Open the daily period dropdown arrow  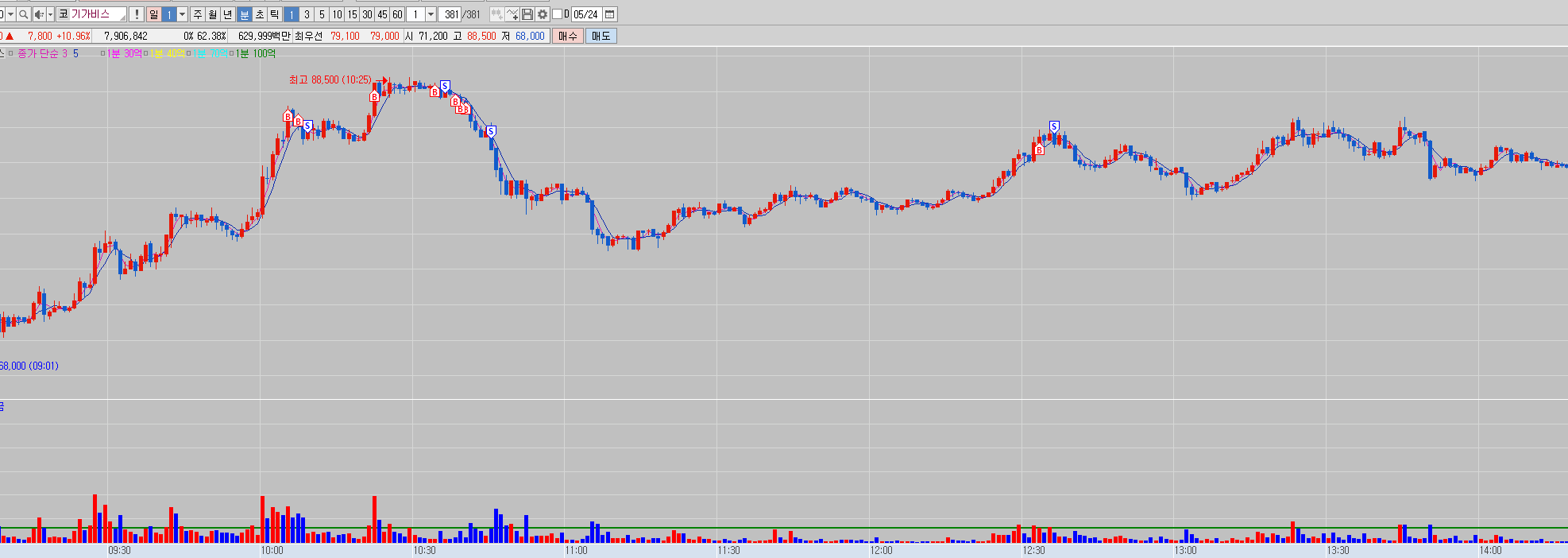(183, 14)
